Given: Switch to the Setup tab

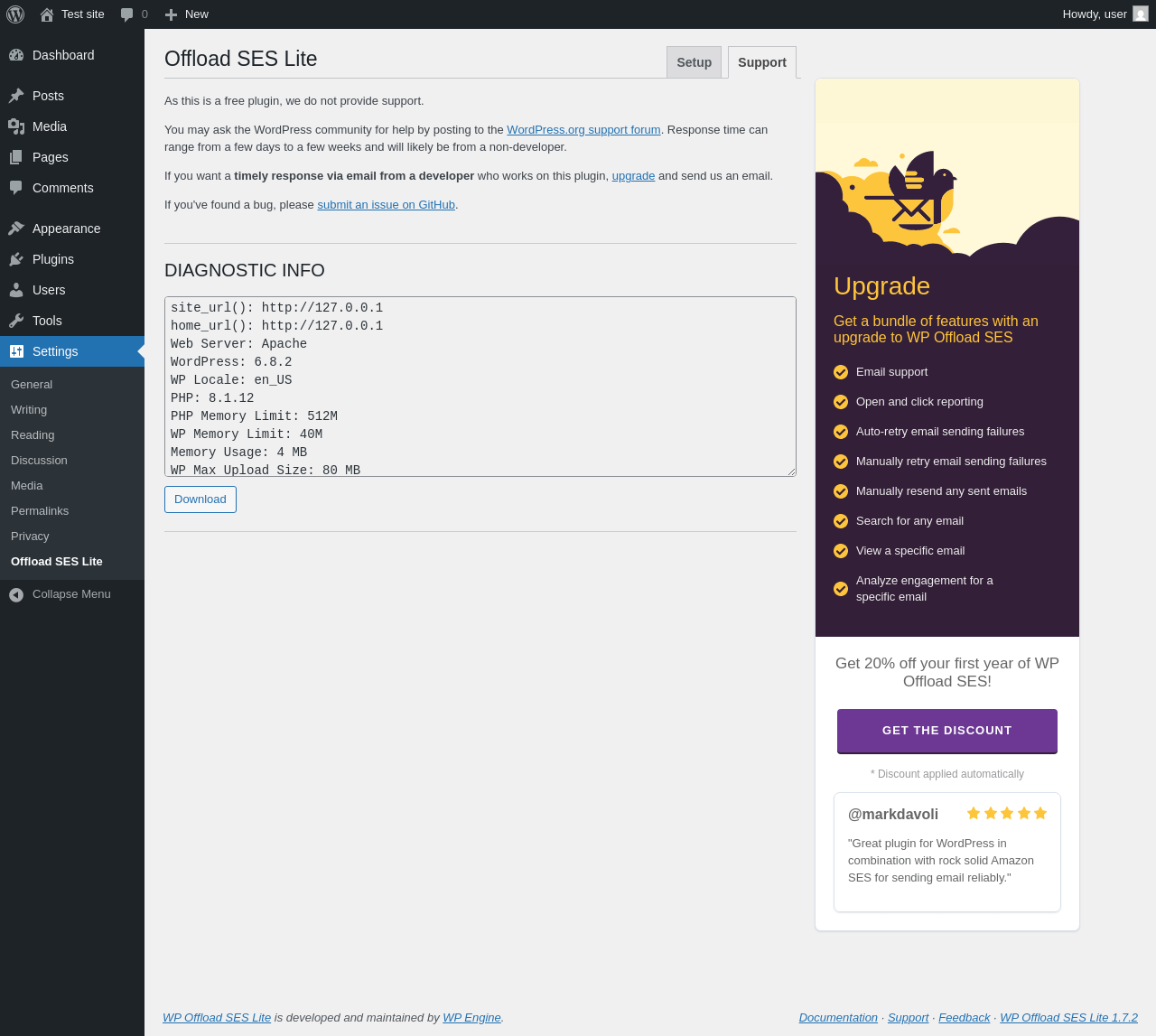Looking at the screenshot, I should [694, 62].
